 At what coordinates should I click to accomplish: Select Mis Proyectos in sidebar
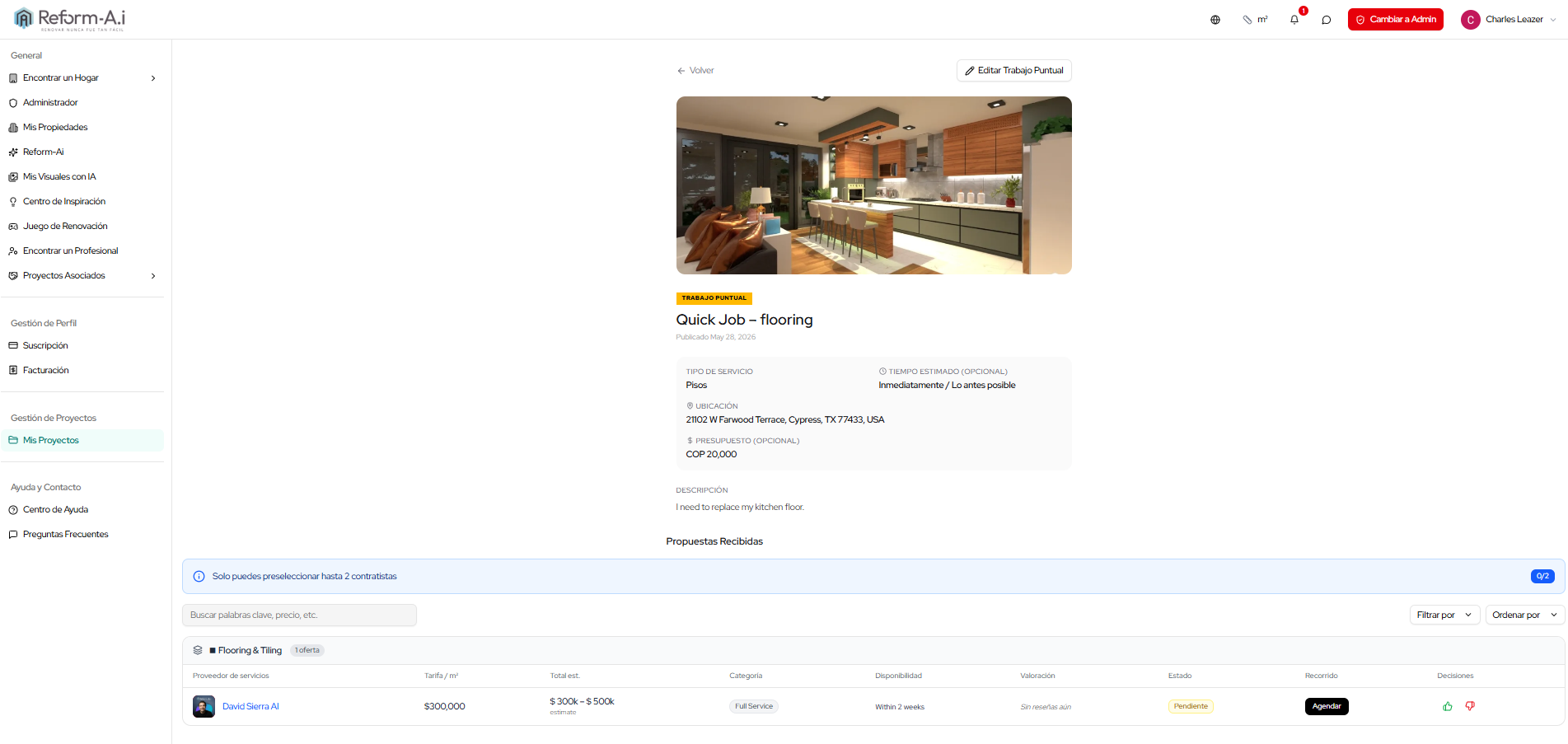click(x=82, y=441)
